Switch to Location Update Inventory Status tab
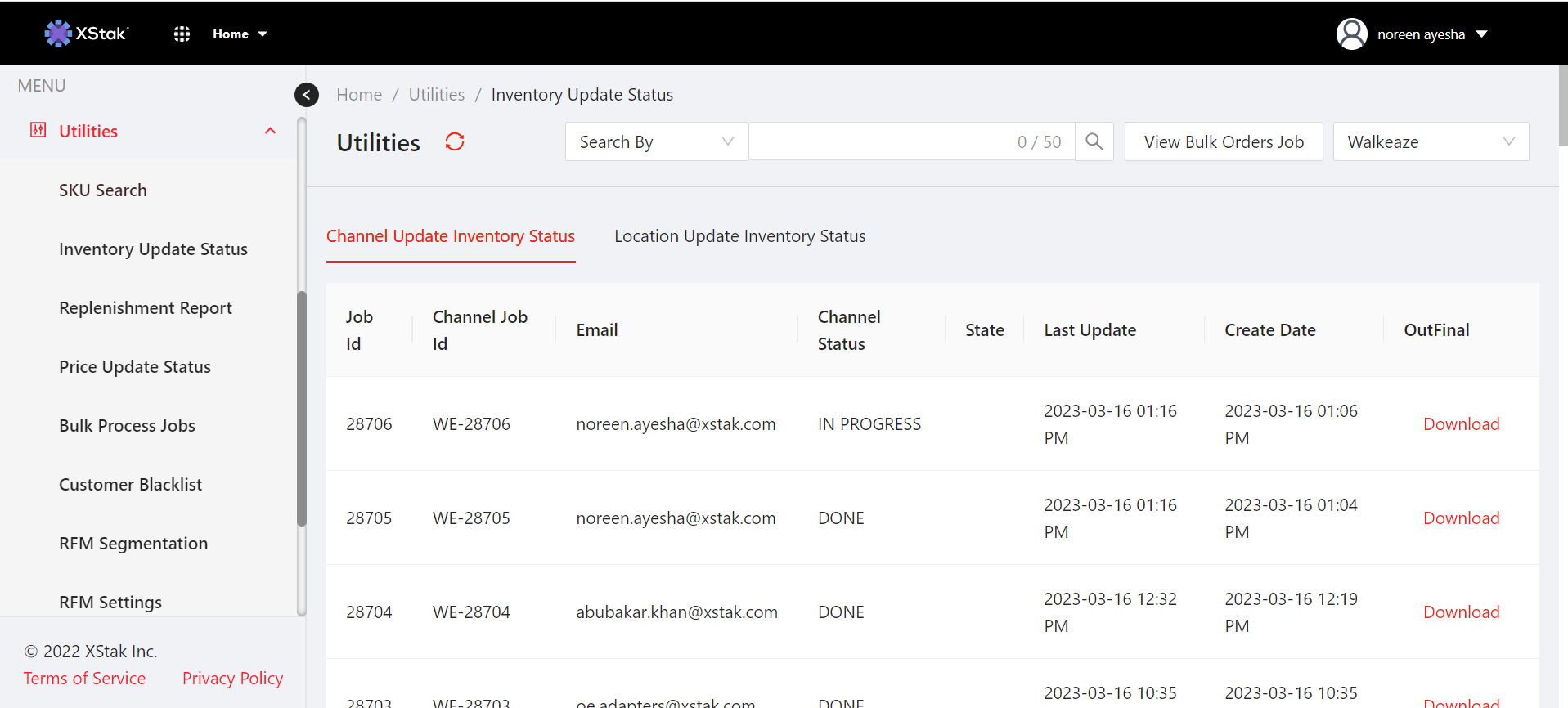This screenshot has height=708, width=1568. (739, 236)
